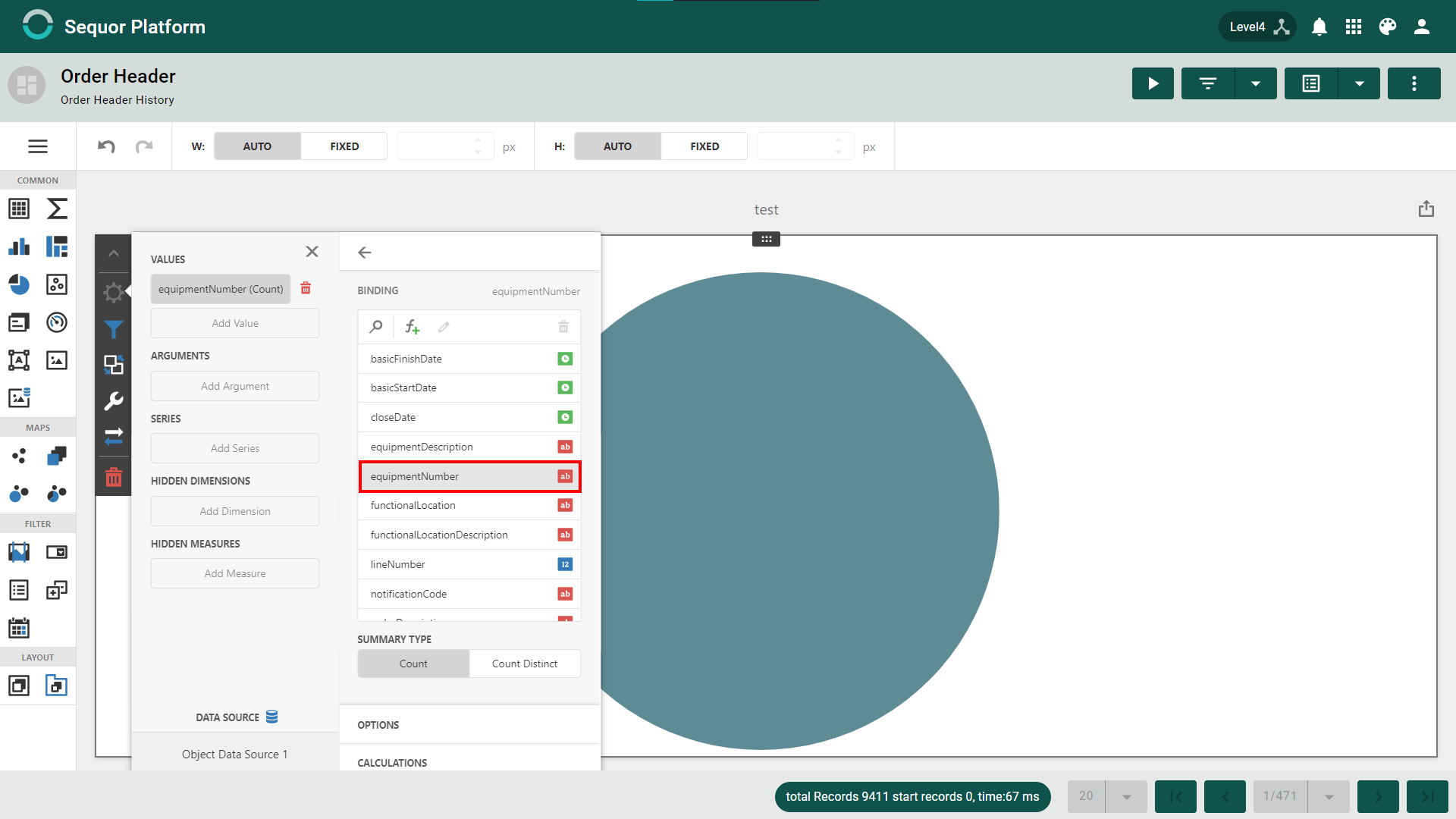
Task: Select the Tab Container layout item
Action: (x=57, y=686)
